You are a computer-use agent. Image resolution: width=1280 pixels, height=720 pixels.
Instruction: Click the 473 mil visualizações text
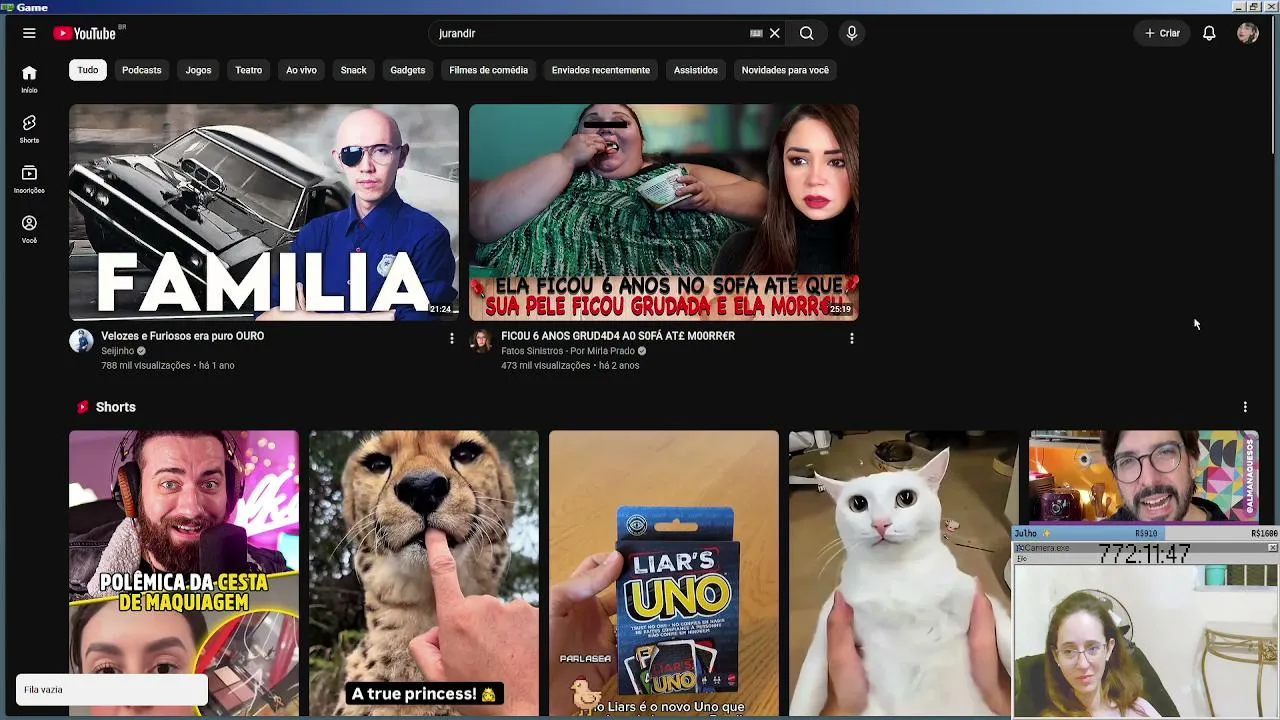(x=545, y=366)
